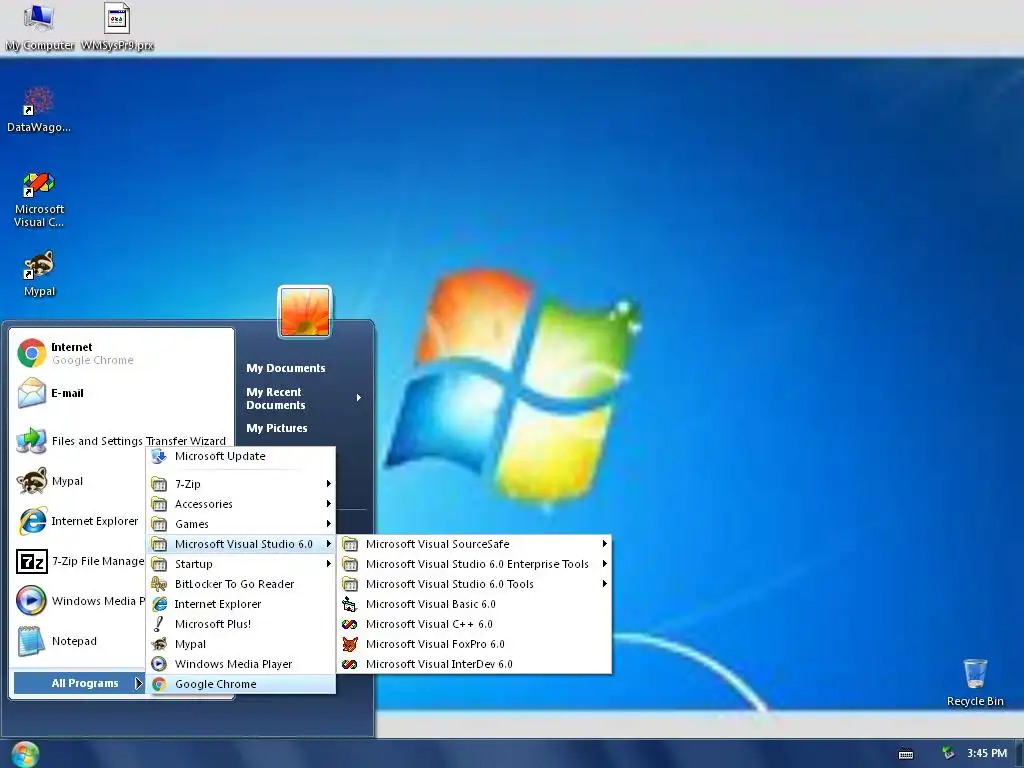Image resolution: width=1024 pixels, height=768 pixels.
Task: Click the Notepad icon in Start menu
Action: point(31,641)
